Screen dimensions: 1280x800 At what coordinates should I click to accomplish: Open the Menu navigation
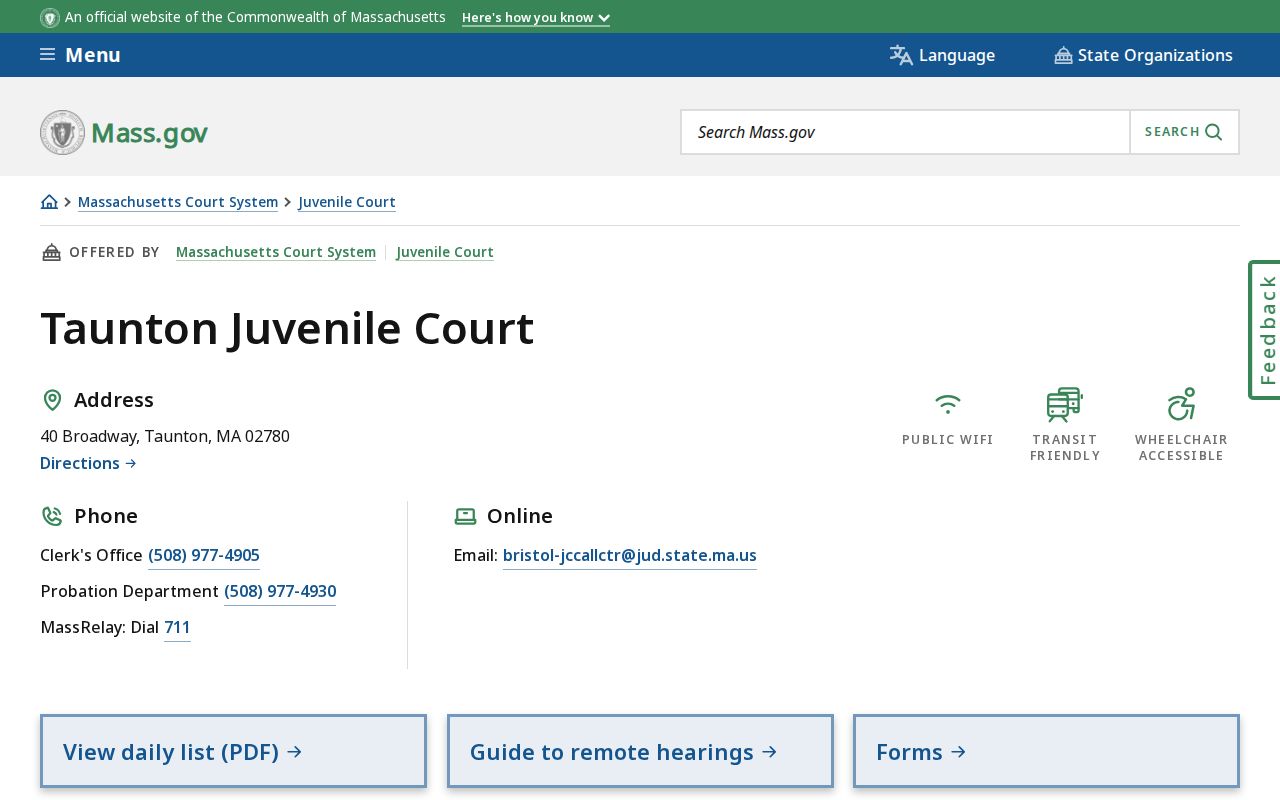click(80, 55)
